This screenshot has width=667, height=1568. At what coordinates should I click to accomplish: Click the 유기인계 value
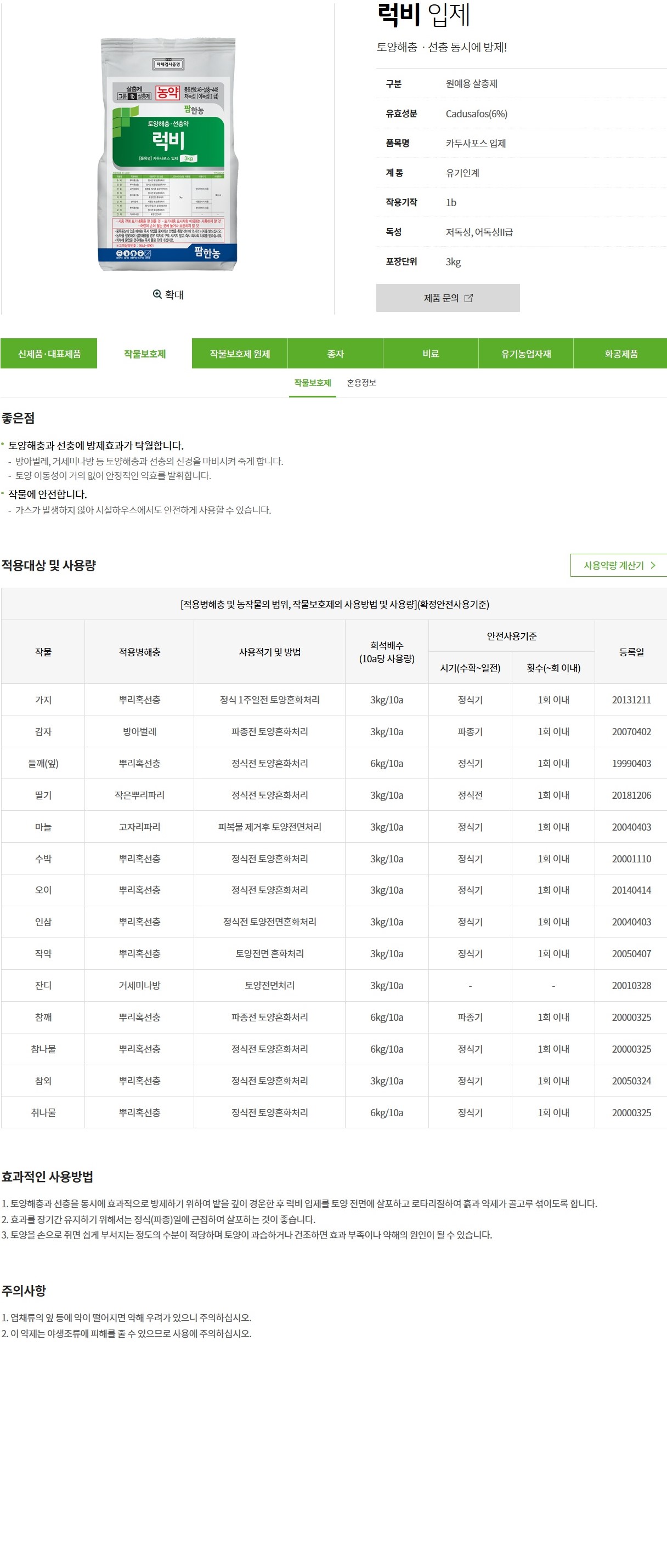point(462,173)
